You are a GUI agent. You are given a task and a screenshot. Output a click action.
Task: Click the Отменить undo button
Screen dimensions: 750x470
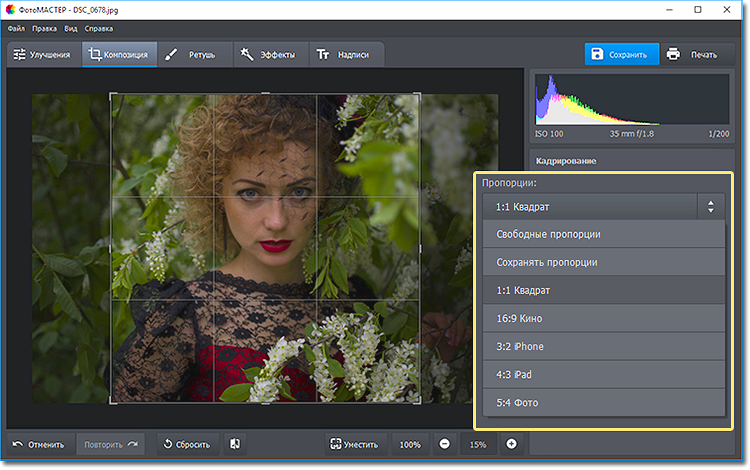pyautogui.click(x=40, y=444)
